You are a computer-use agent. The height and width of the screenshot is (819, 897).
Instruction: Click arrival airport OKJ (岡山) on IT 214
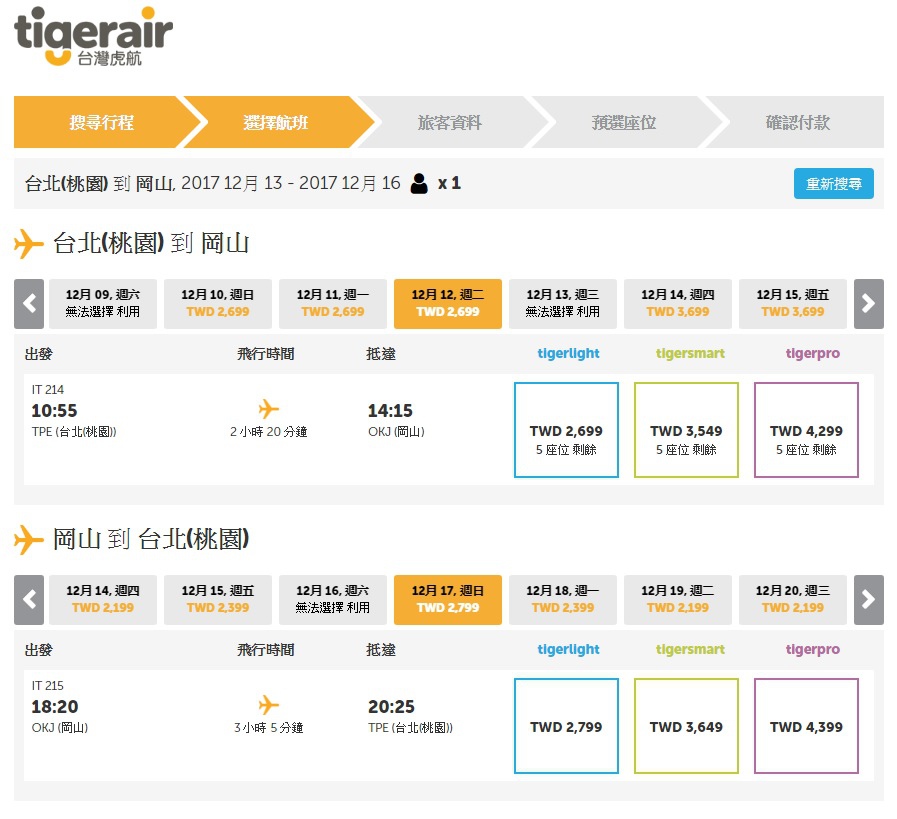point(396,432)
